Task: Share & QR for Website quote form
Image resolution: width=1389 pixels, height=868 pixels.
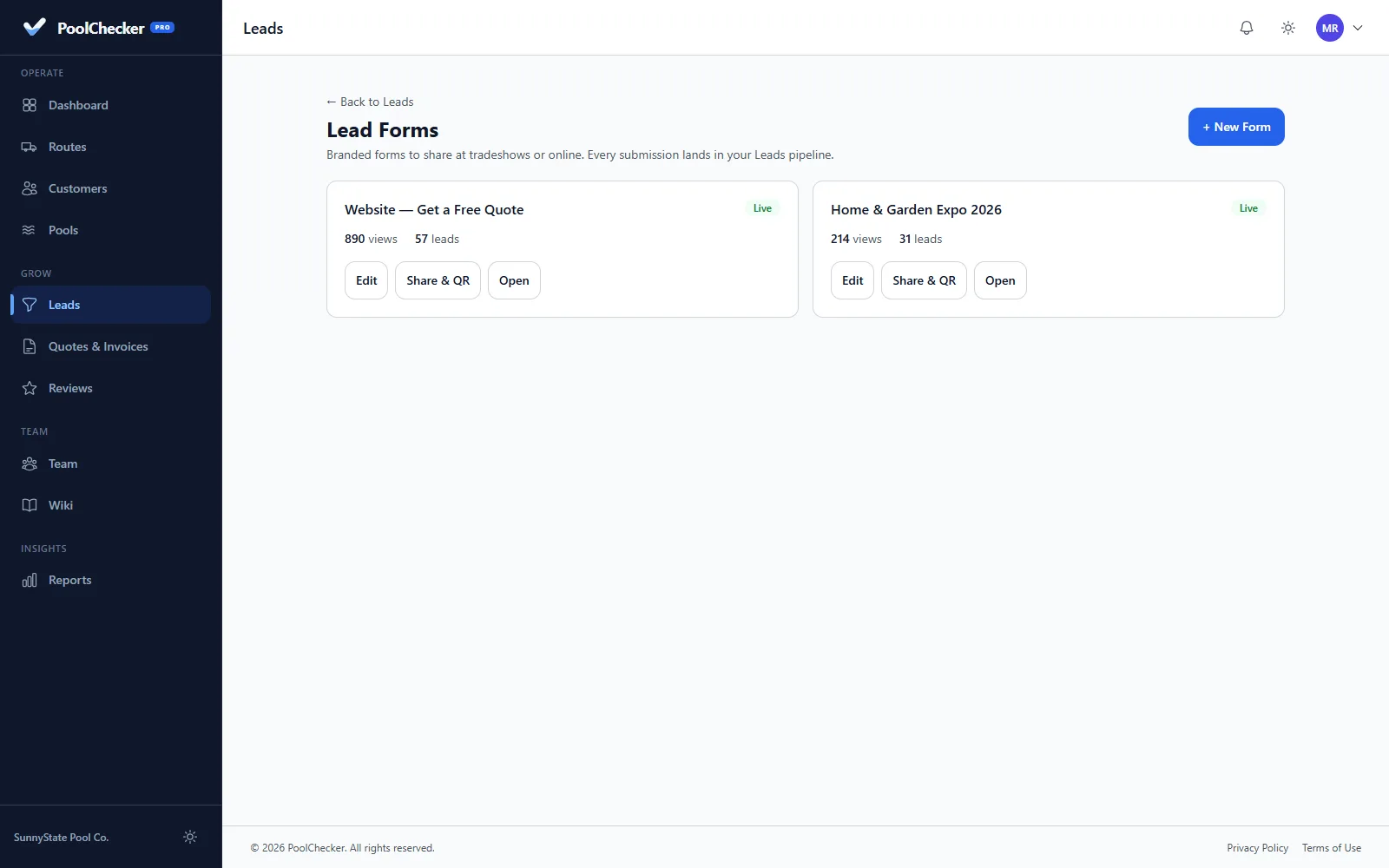Action: tap(438, 280)
